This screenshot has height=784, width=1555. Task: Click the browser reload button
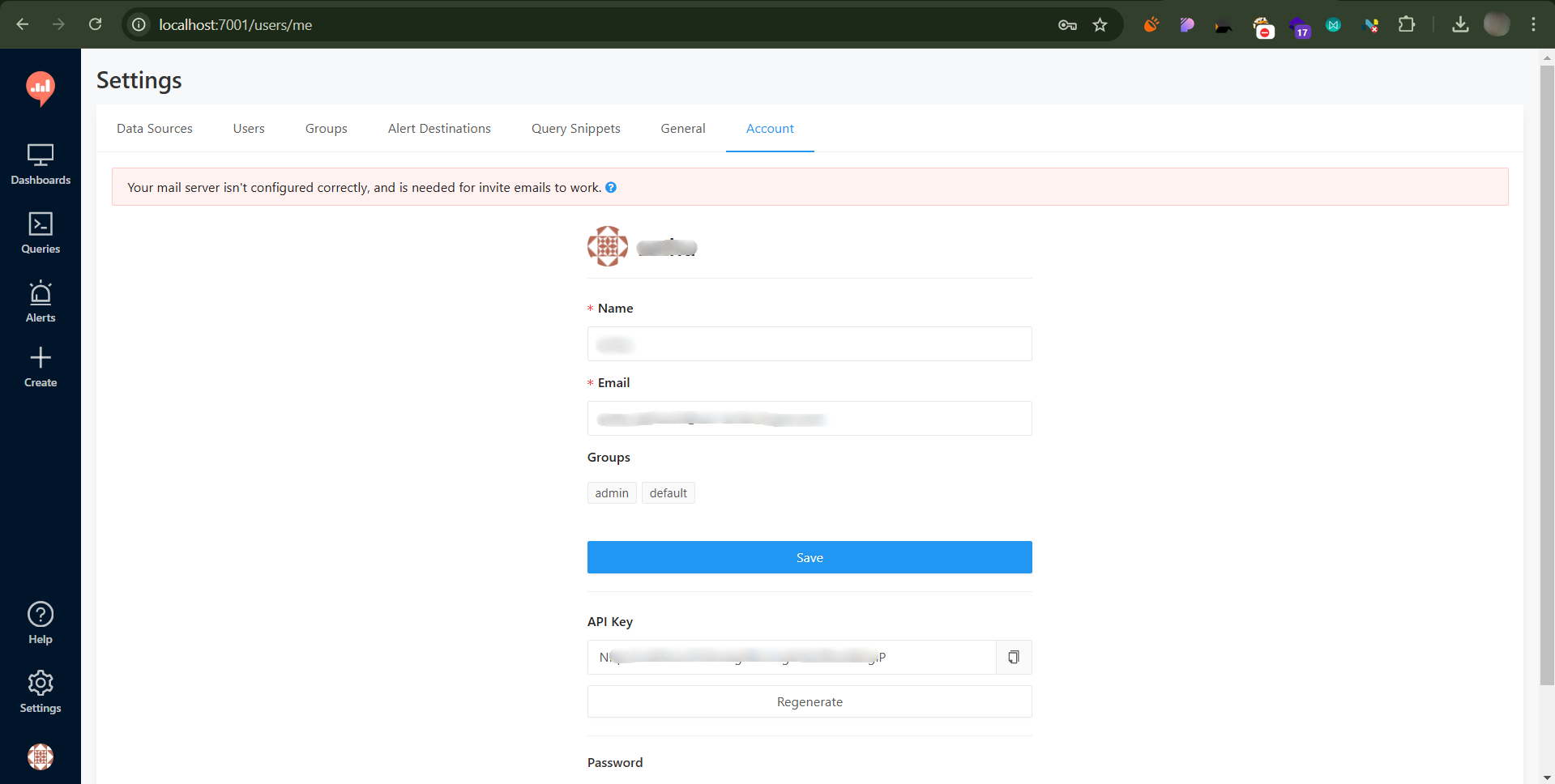[x=95, y=24]
